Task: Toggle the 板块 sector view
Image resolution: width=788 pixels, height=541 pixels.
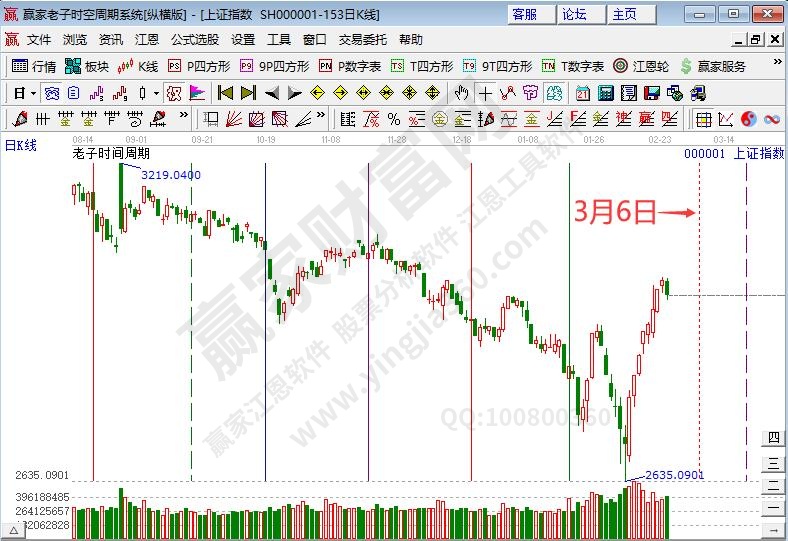Action: (x=87, y=66)
